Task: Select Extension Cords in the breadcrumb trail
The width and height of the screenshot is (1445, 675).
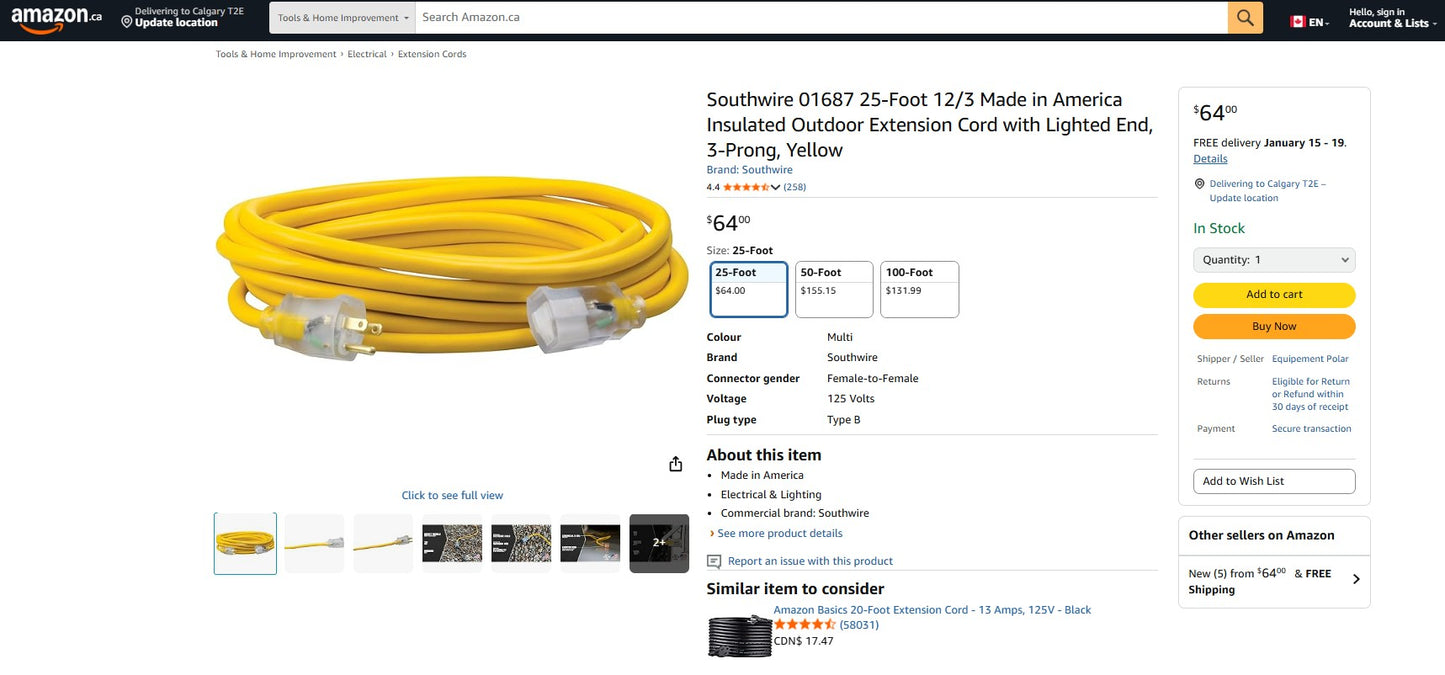Action: coord(432,53)
